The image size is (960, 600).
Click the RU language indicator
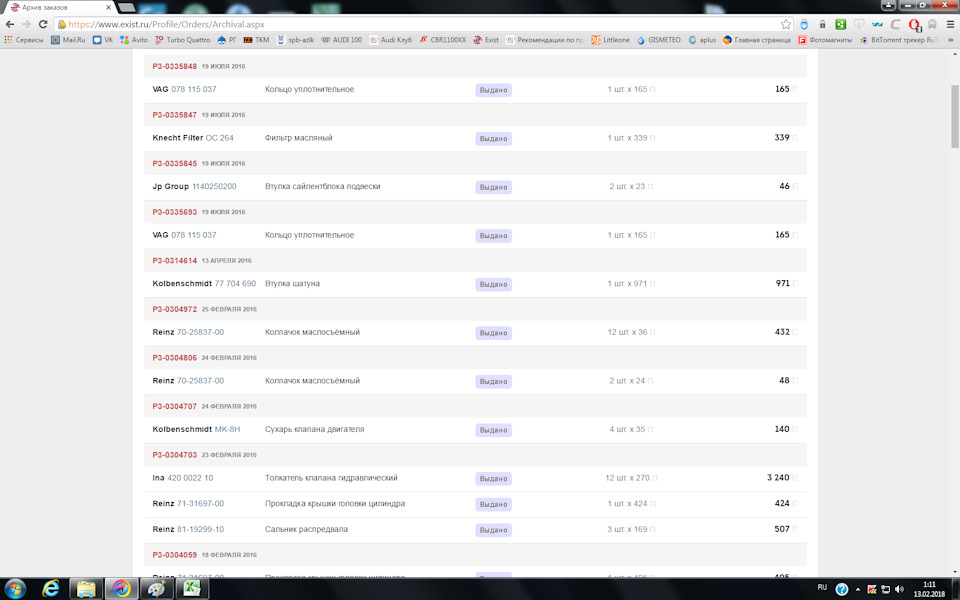pyautogui.click(x=822, y=587)
